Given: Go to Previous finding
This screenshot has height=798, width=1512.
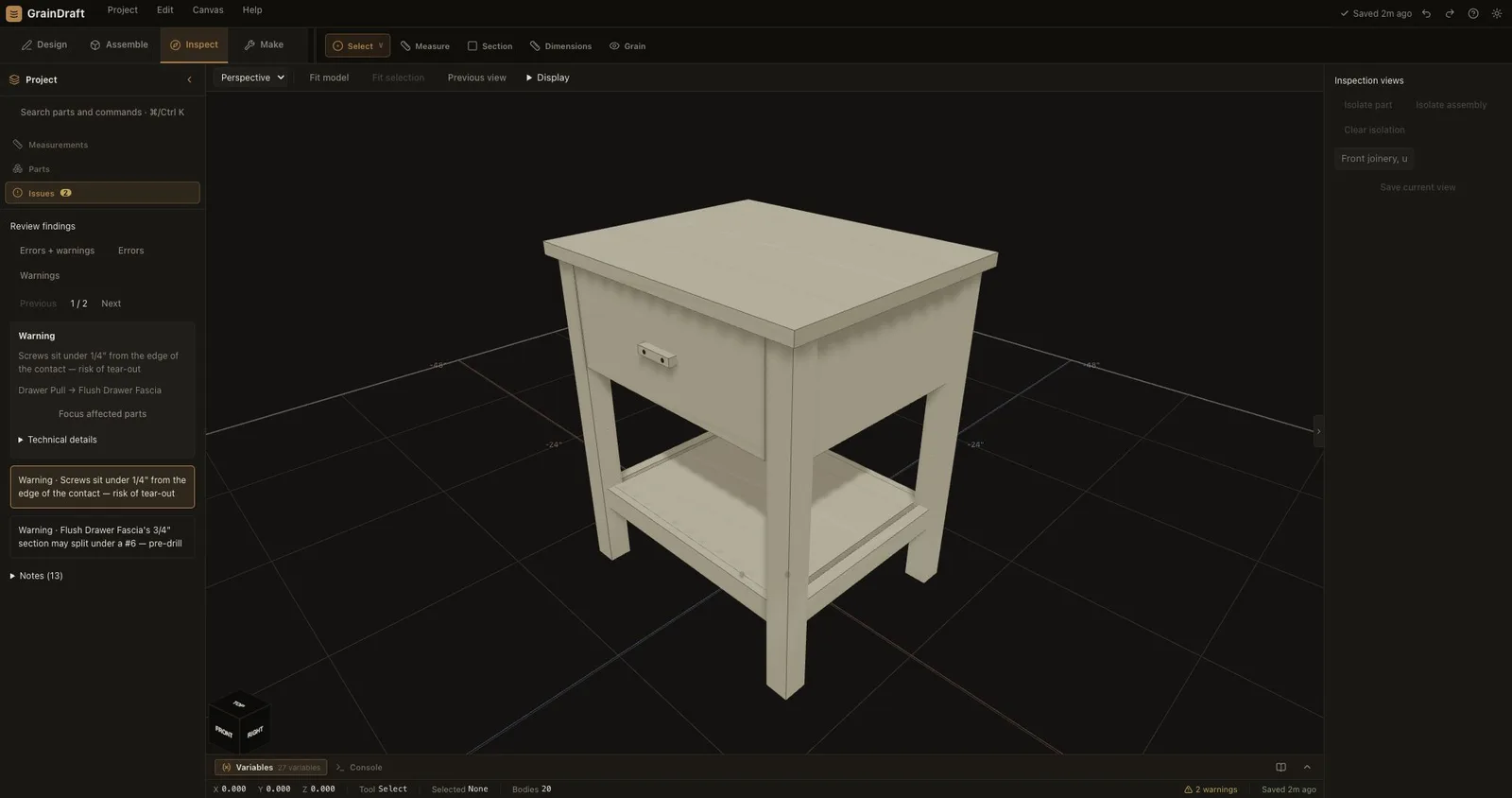Looking at the screenshot, I should pyautogui.click(x=38, y=304).
